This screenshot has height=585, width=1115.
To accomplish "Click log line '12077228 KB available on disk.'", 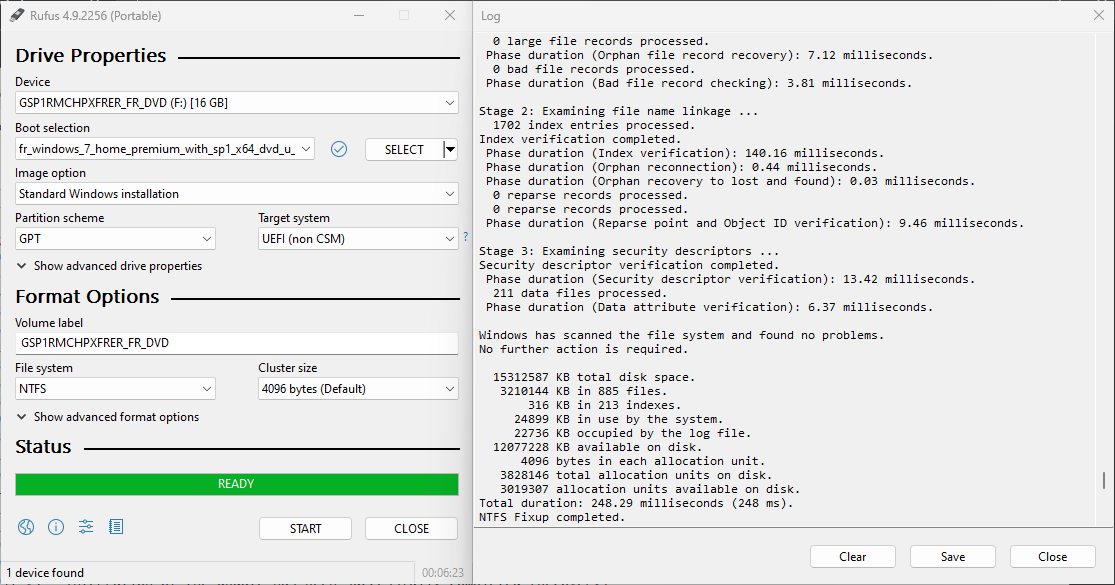I will pyautogui.click(x=597, y=448).
